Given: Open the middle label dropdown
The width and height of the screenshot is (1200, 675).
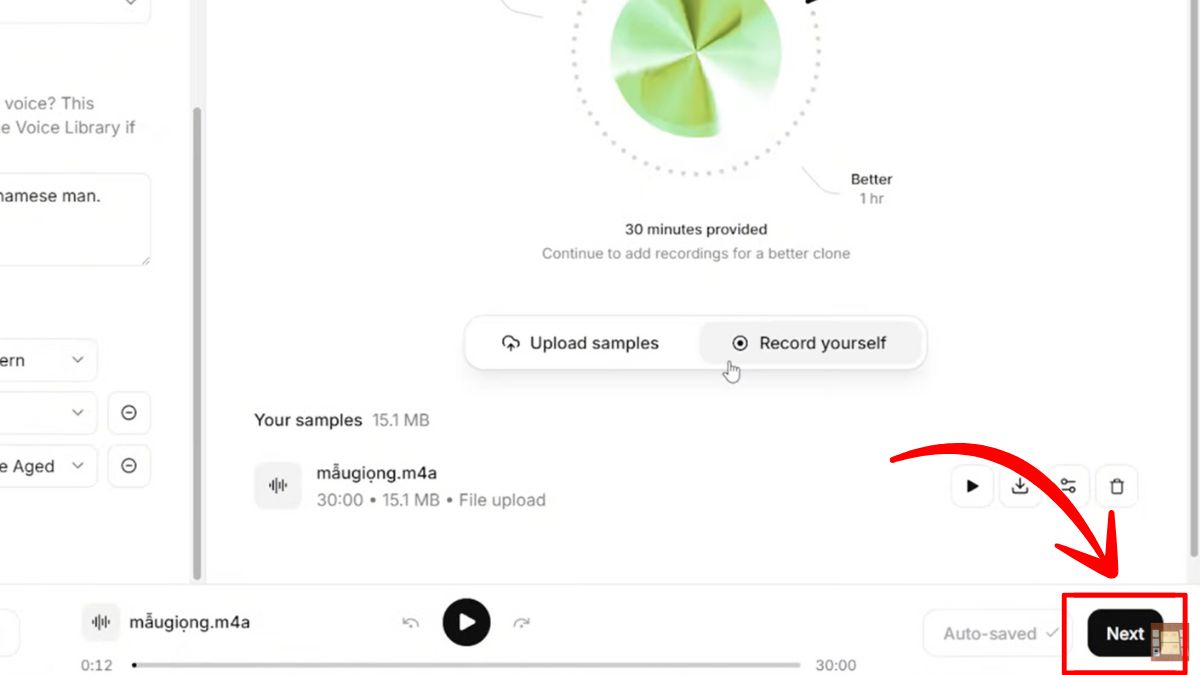Looking at the screenshot, I should click(48, 413).
